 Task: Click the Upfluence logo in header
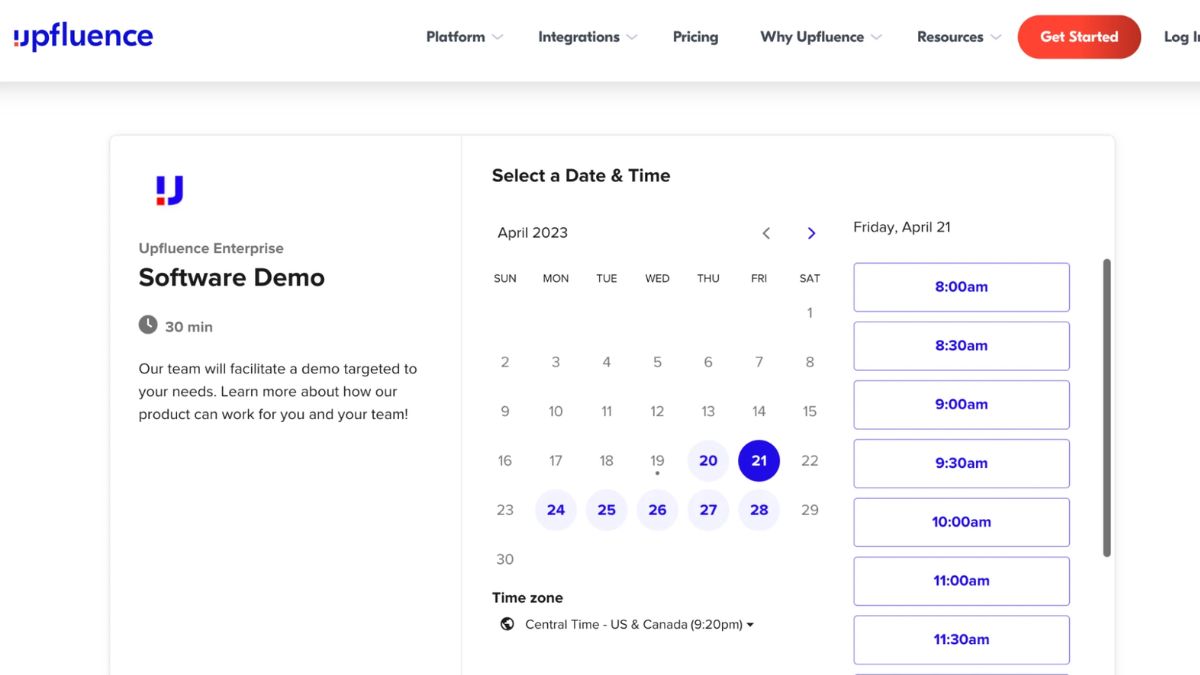(83, 37)
